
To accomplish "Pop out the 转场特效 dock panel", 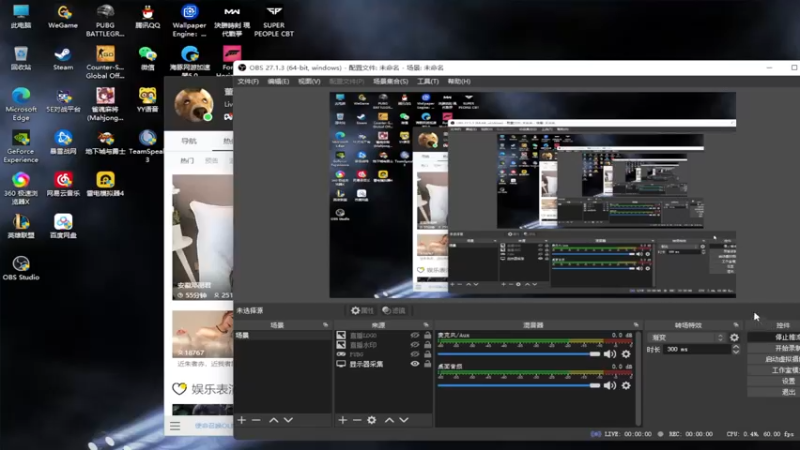I will tap(736, 325).
